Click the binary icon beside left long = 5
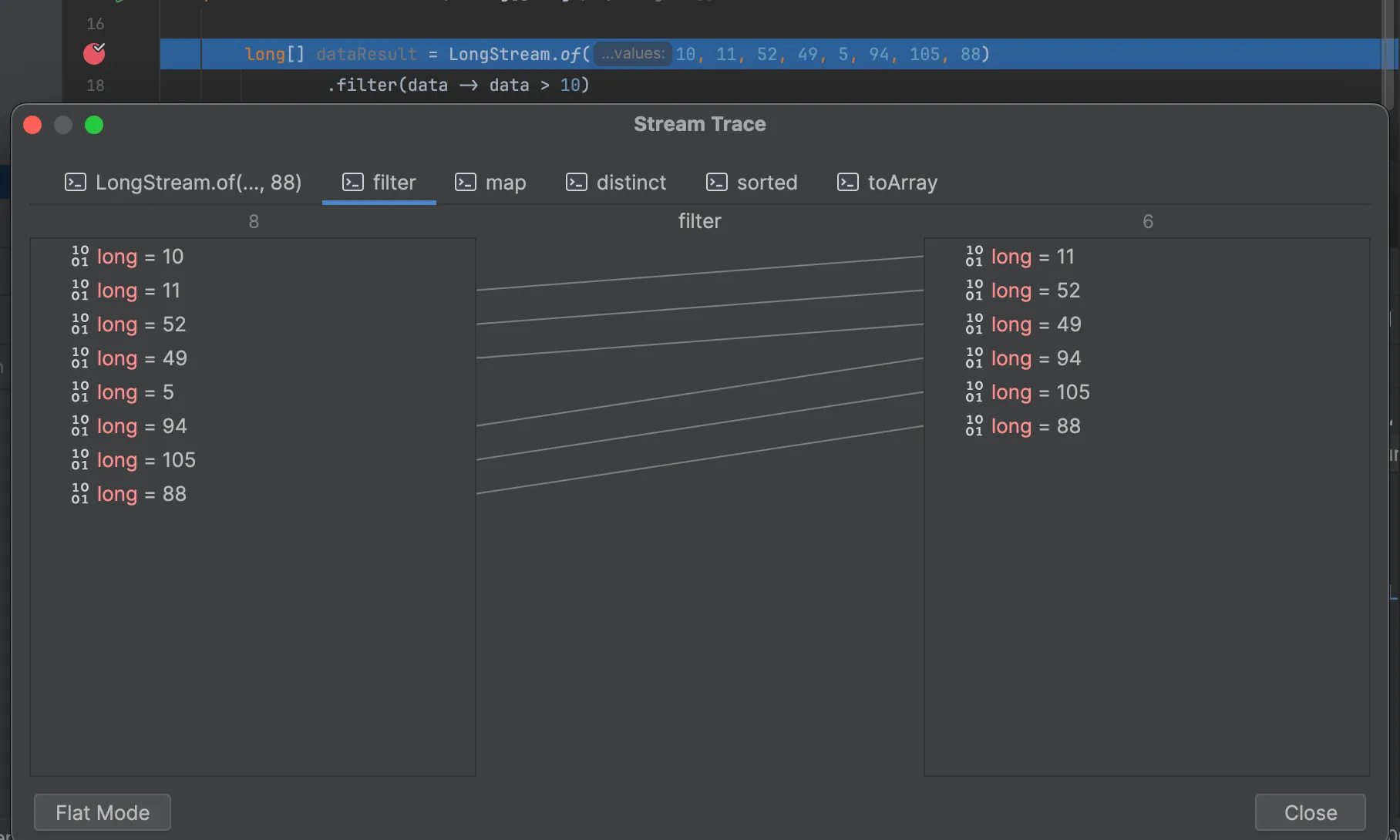1400x840 pixels. [x=79, y=392]
